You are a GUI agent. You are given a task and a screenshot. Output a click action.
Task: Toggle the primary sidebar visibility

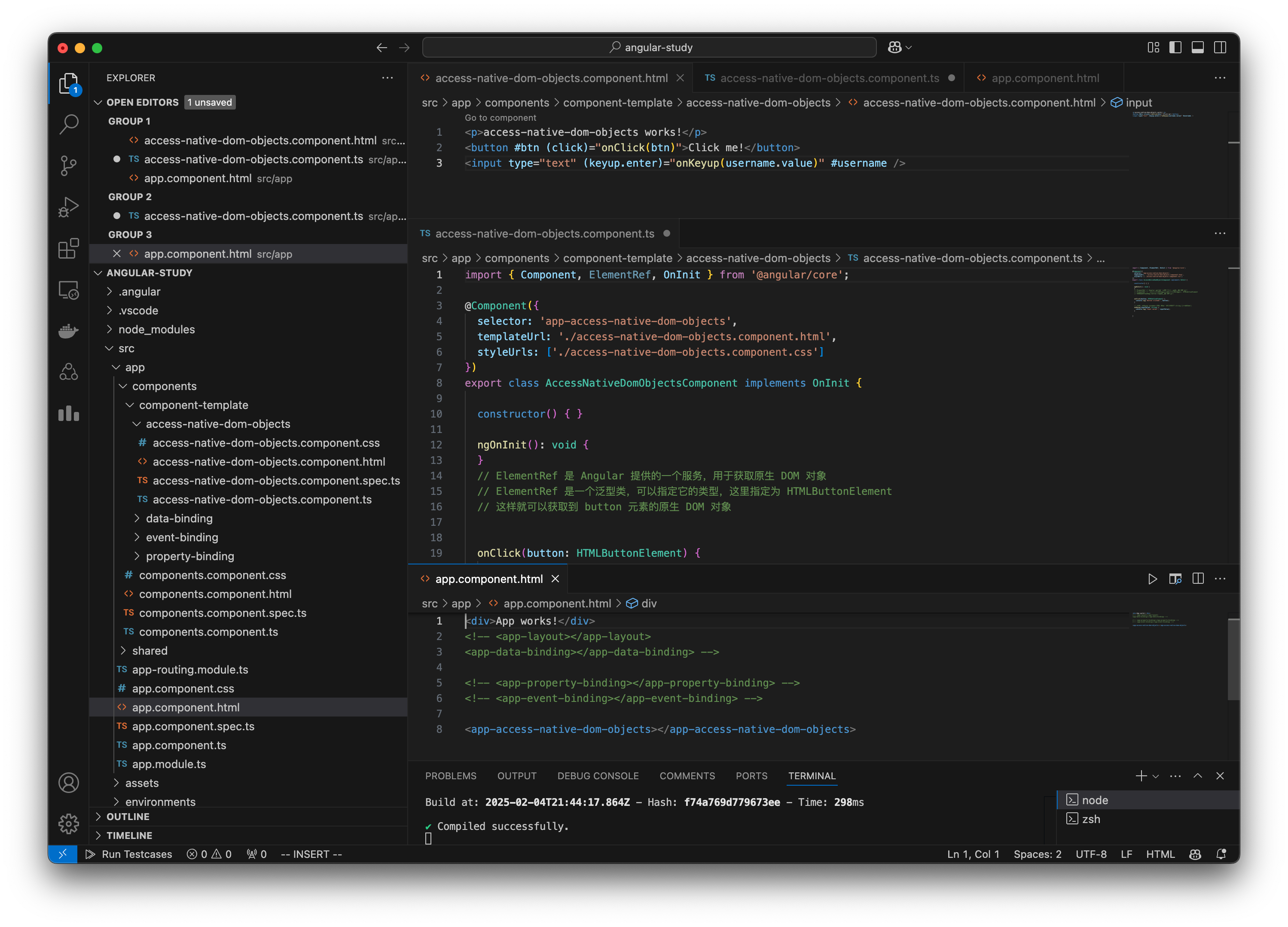pos(1175,48)
